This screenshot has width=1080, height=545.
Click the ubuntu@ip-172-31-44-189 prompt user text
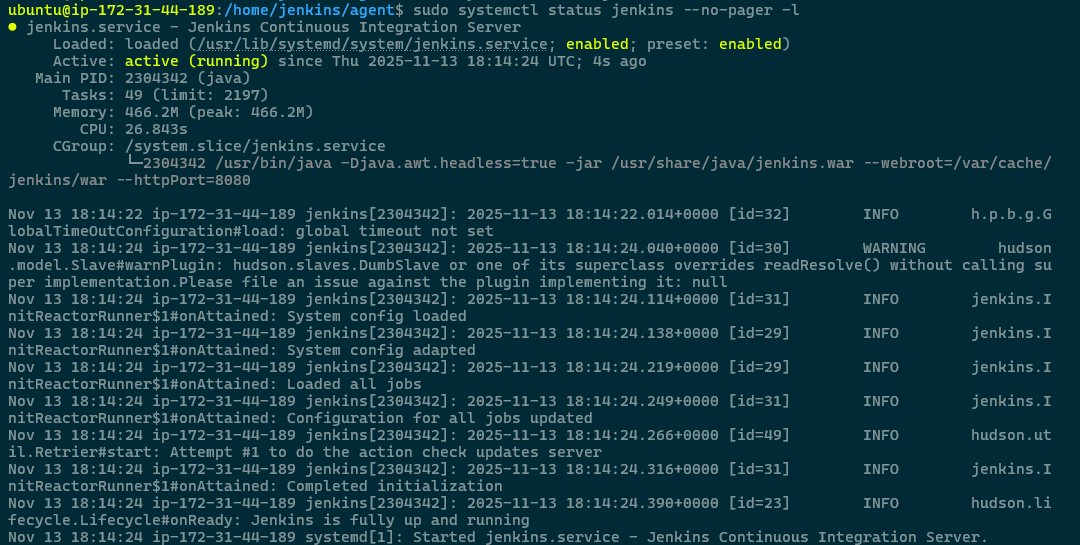tap(110, 10)
